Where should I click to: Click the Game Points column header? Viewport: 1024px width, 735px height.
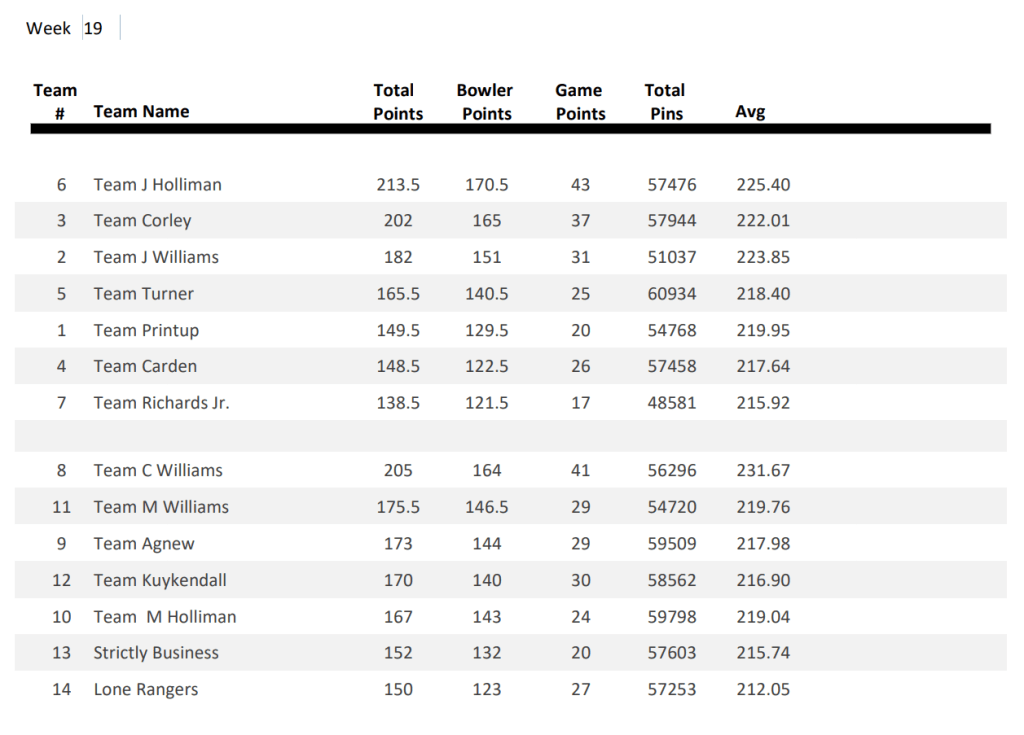pyautogui.click(x=580, y=102)
